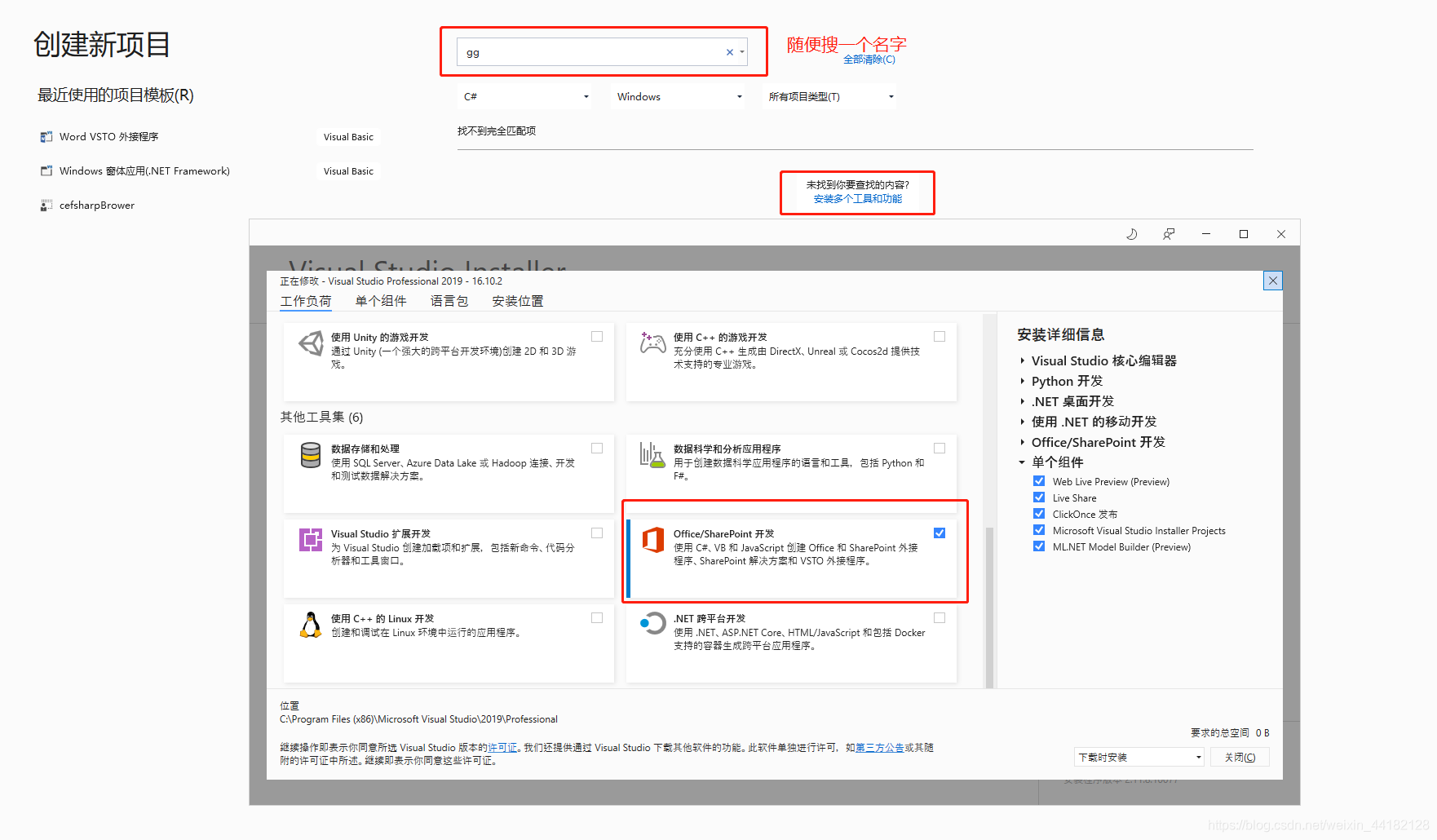Click the Word VSTO add-in template icon

46,137
